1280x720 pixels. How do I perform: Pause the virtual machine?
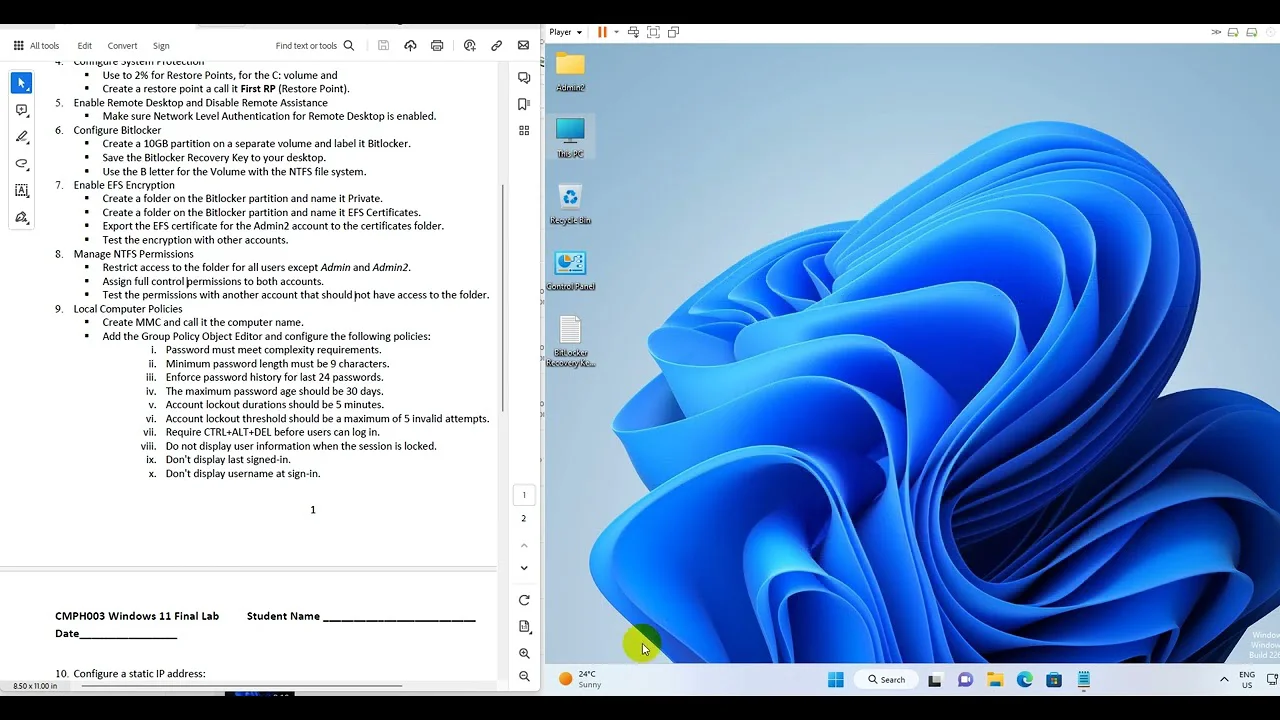pos(602,32)
